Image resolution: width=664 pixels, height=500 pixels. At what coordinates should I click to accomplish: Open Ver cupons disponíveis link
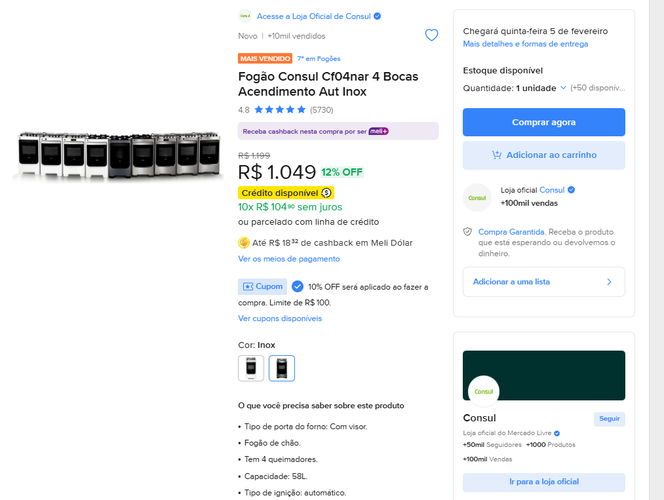coord(280,318)
